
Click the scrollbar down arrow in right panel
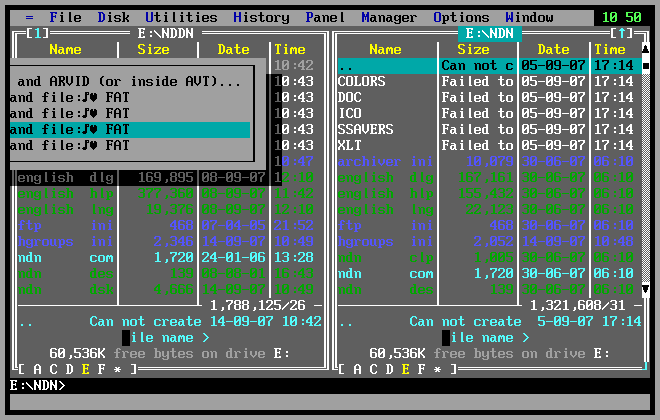[645, 289]
